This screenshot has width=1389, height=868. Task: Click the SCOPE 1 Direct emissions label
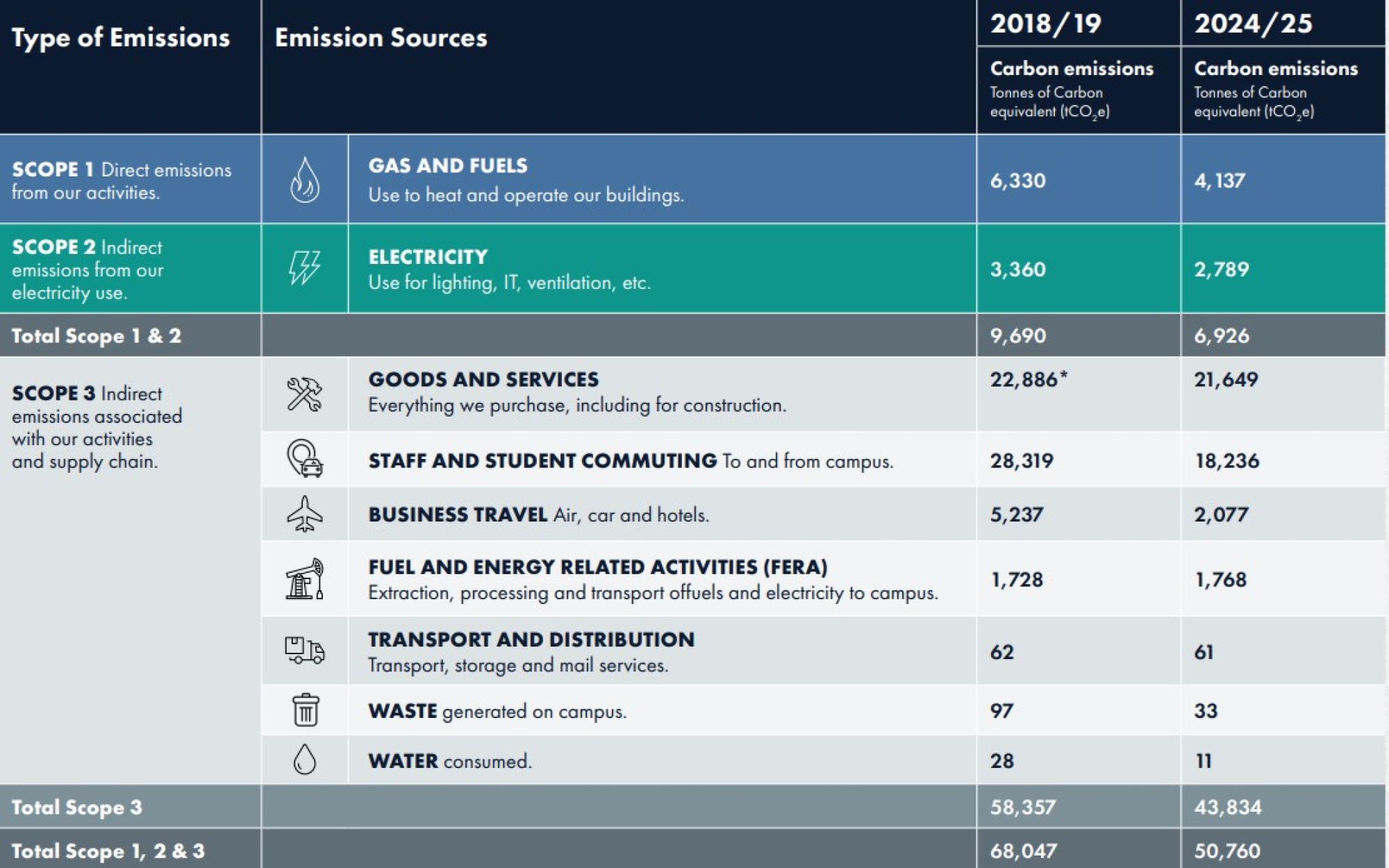point(122,181)
